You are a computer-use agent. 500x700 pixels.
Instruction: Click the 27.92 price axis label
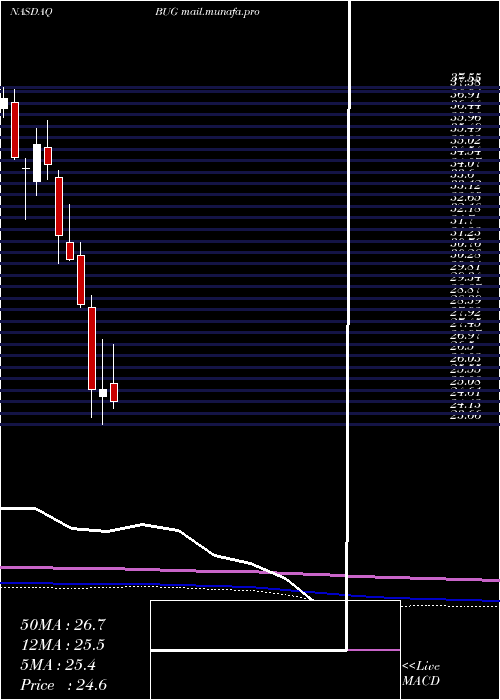[x=465, y=313]
